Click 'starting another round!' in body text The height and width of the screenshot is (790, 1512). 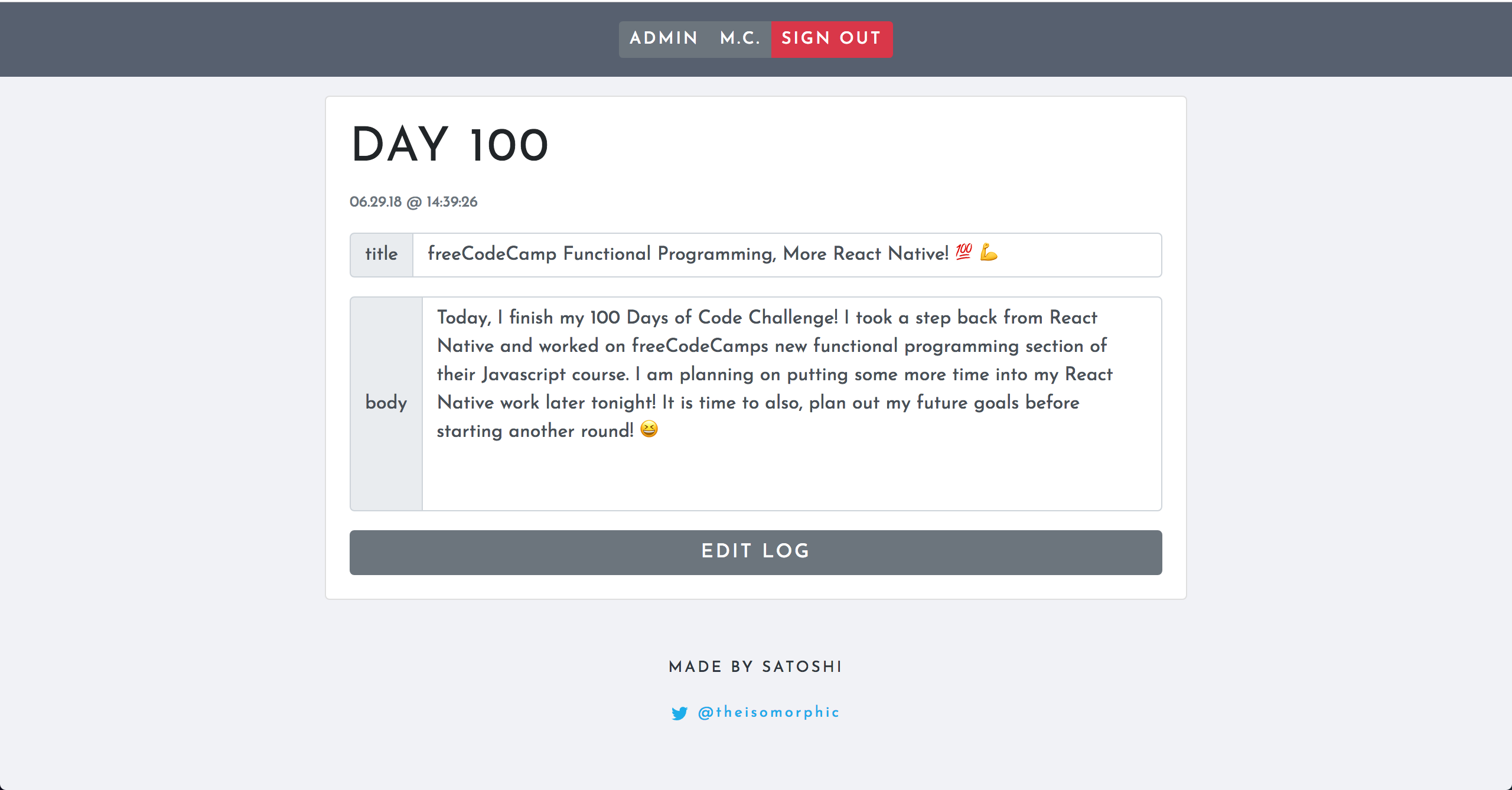click(x=535, y=430)
